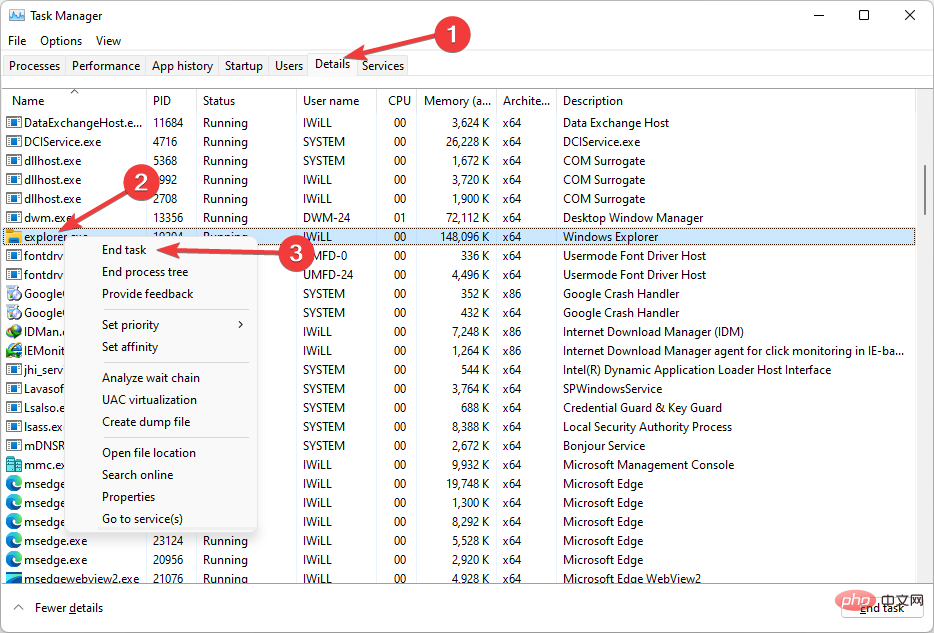Switch to the Performance tab
Screen dimensions: 934x633
tap(106, 66)
